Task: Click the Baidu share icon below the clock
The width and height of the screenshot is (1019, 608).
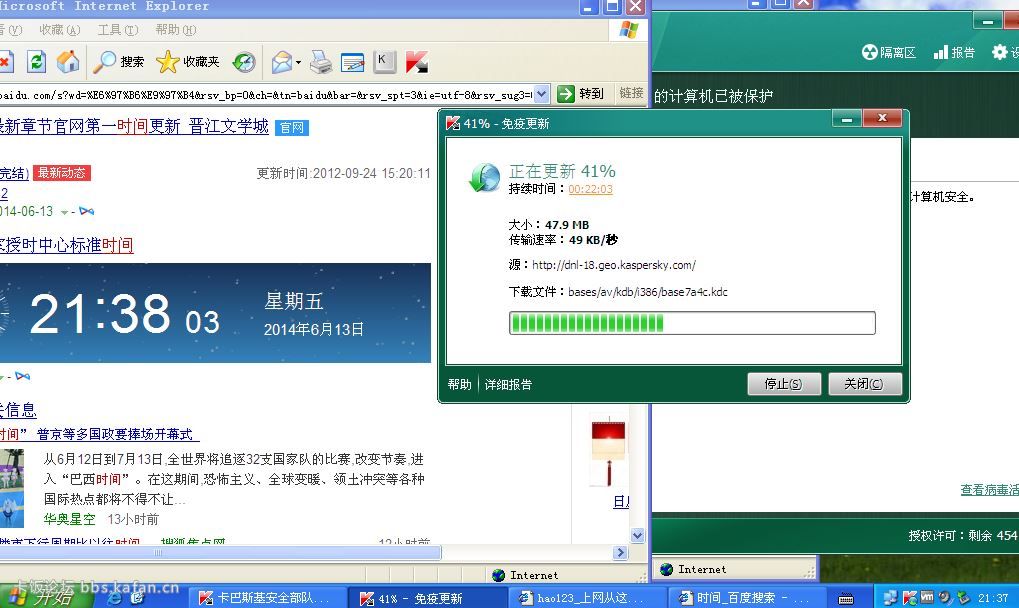Action: pyautogui.click(x=23, y=376)
